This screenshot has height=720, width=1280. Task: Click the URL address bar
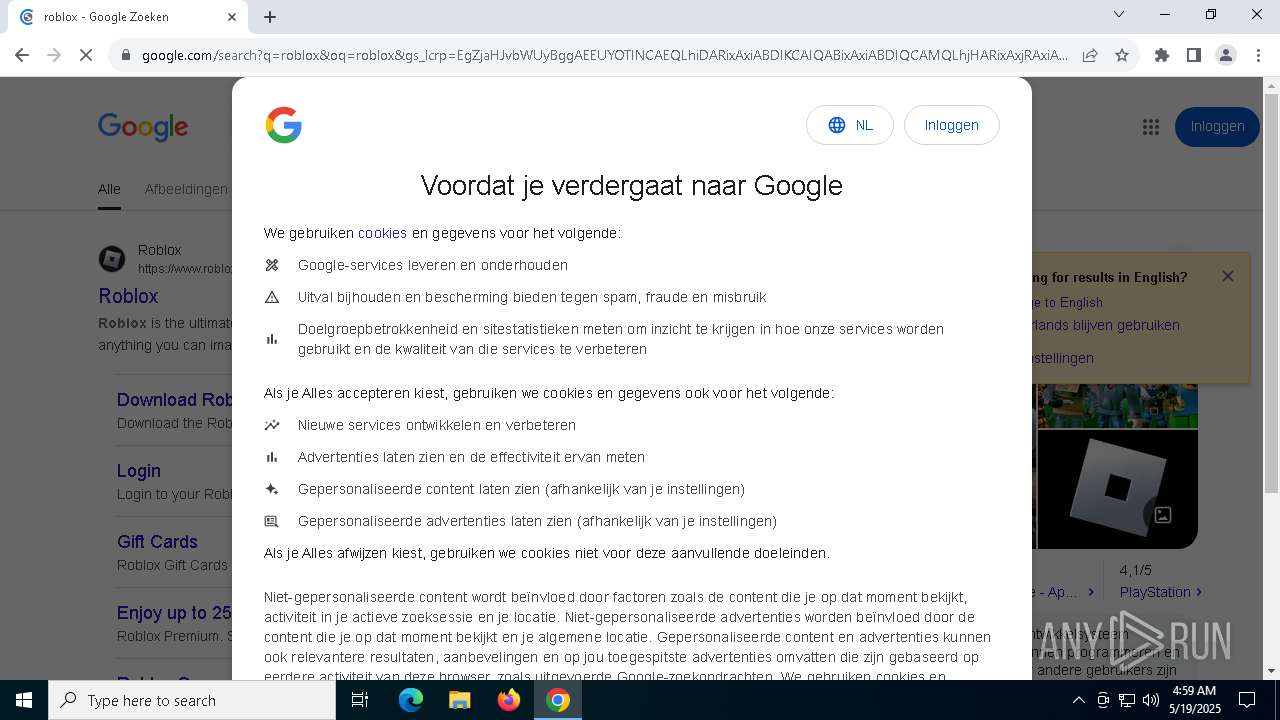[x=605, y=55]
